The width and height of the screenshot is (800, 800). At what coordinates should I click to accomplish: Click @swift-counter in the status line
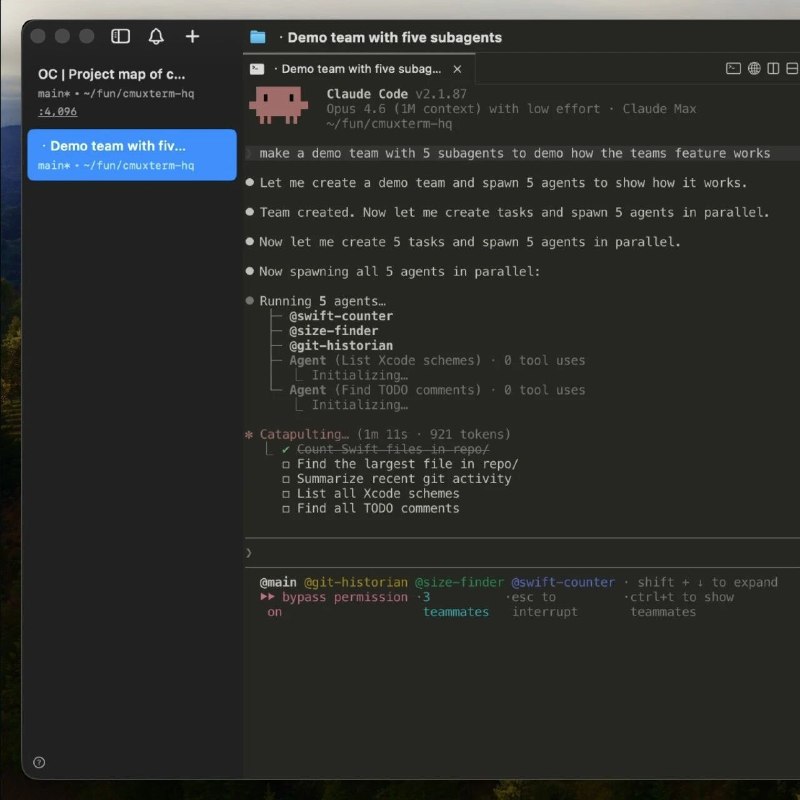click(563, 582)
